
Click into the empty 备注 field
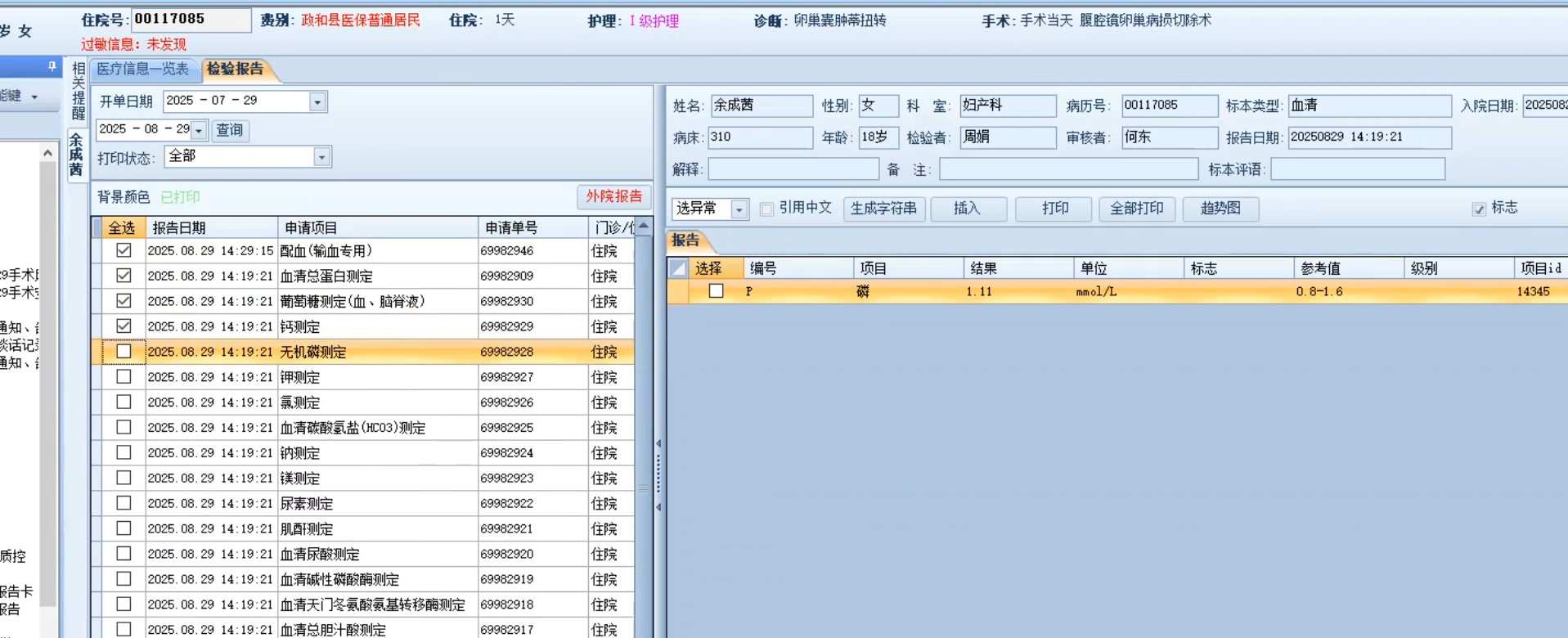tap(1068, 169)
